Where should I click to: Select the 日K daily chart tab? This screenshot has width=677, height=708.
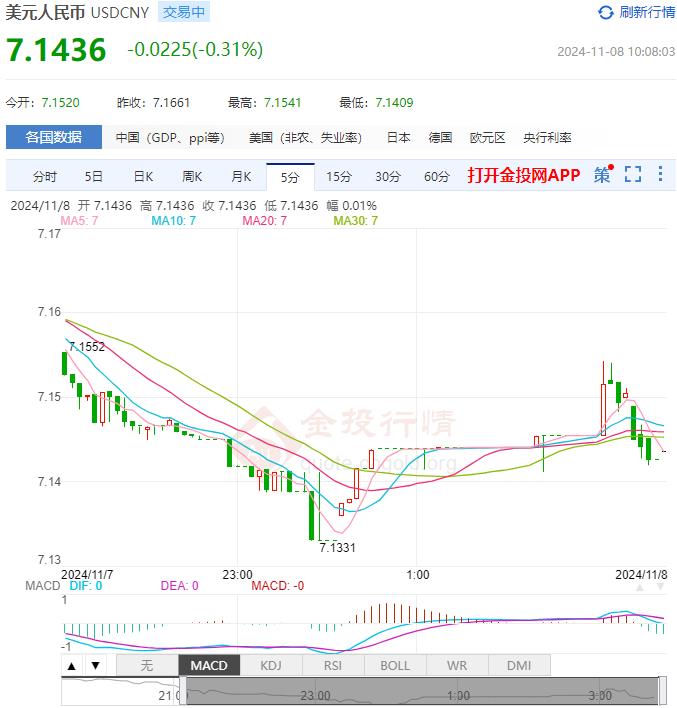click(143, 177)
